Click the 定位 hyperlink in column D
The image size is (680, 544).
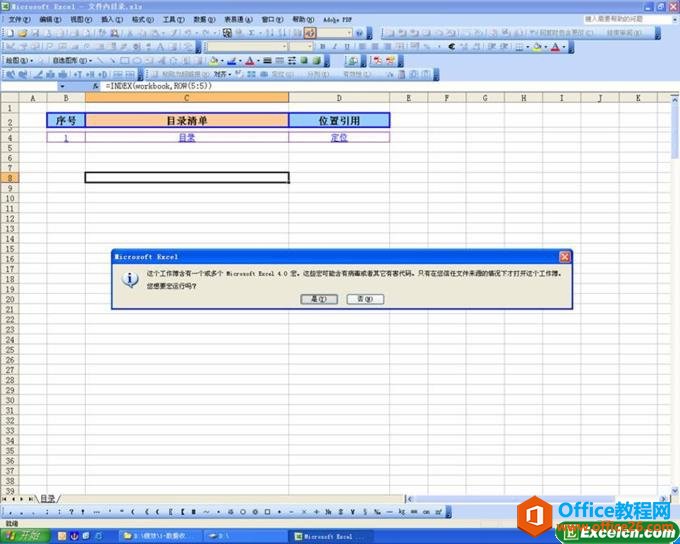tap(339, 138)
